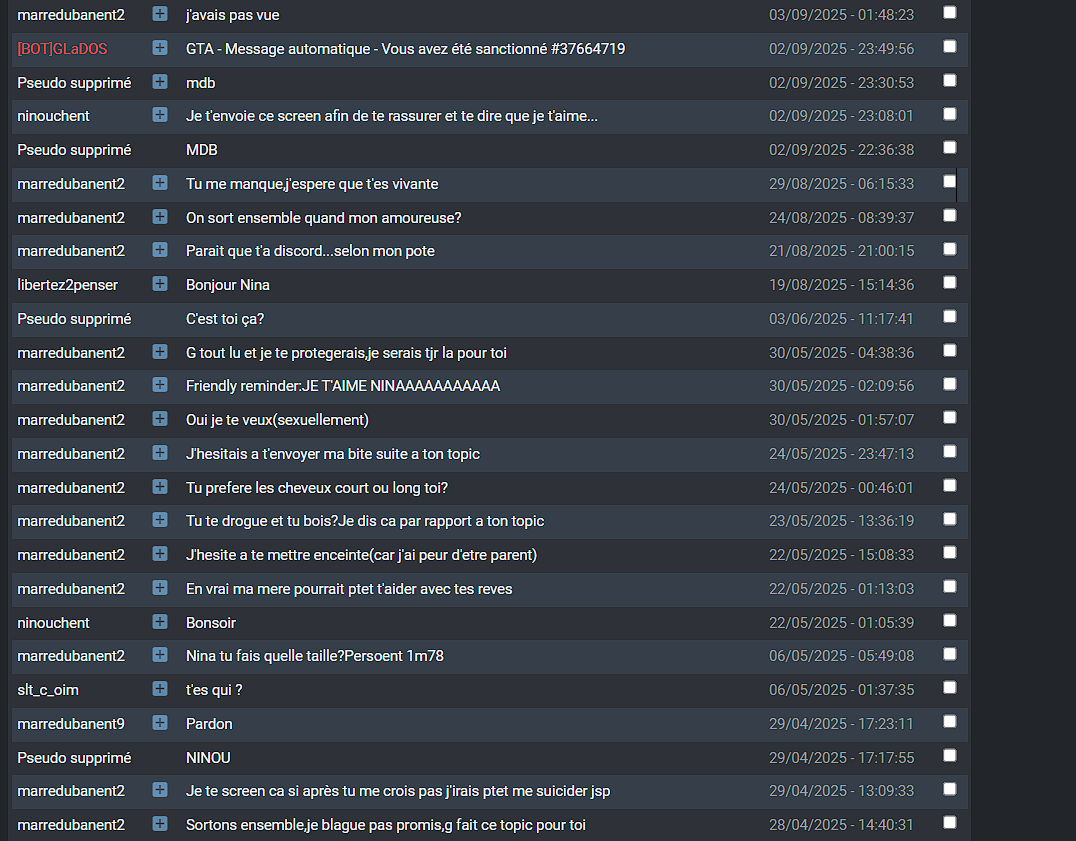Click plus icon beside ninouchent 'Je t'envoie ce screen'
The width and height of the screenshot is (1076, 841).
(160, 115)
